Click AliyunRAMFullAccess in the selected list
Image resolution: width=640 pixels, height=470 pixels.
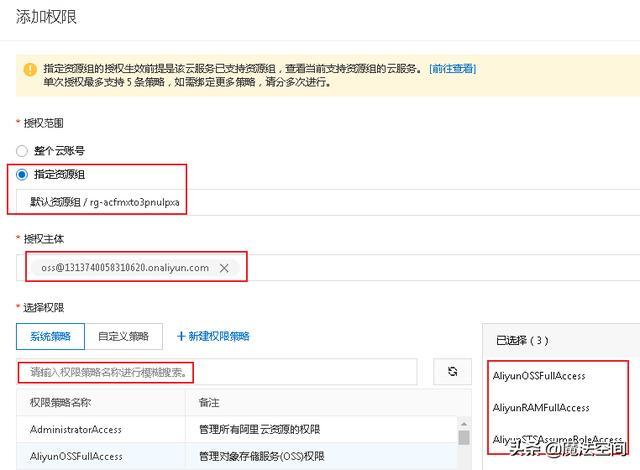(541, 408)
